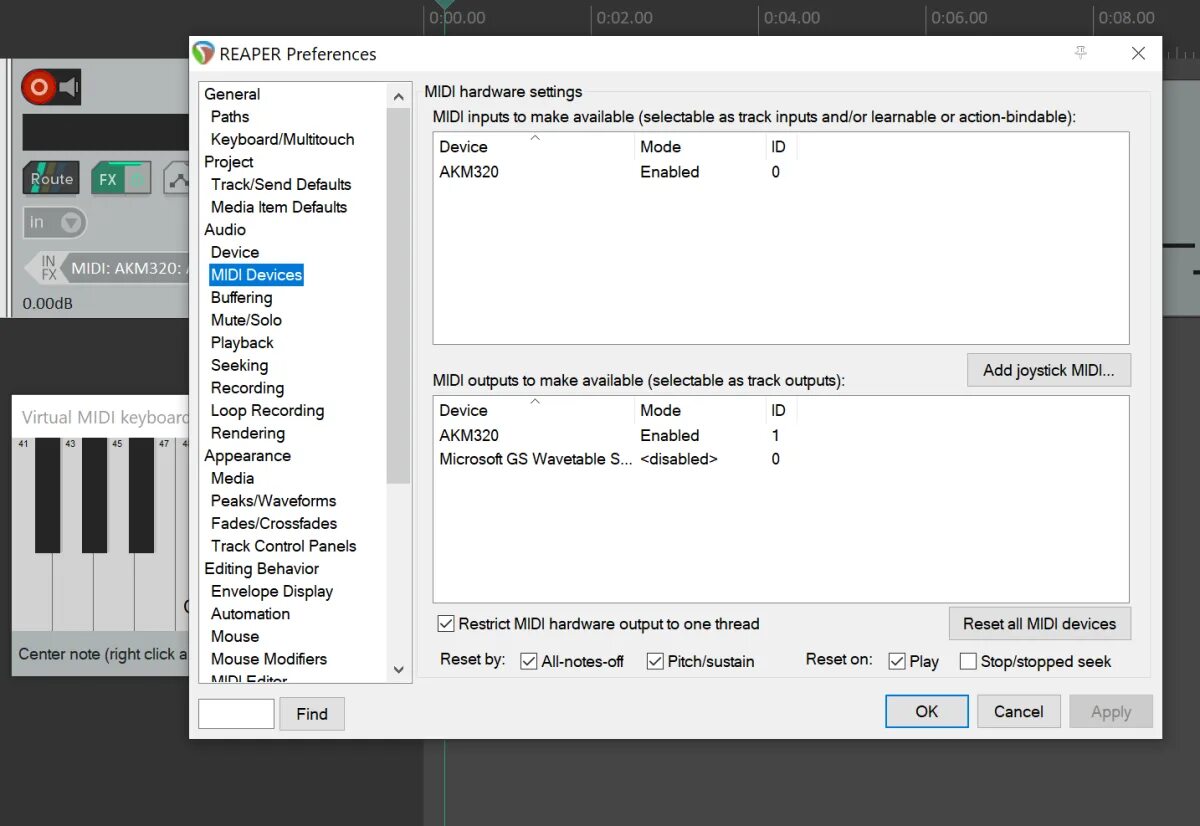Select Track/Send Defaults page
This screenshot has height=826, width=1200.
tap(281, 184)
